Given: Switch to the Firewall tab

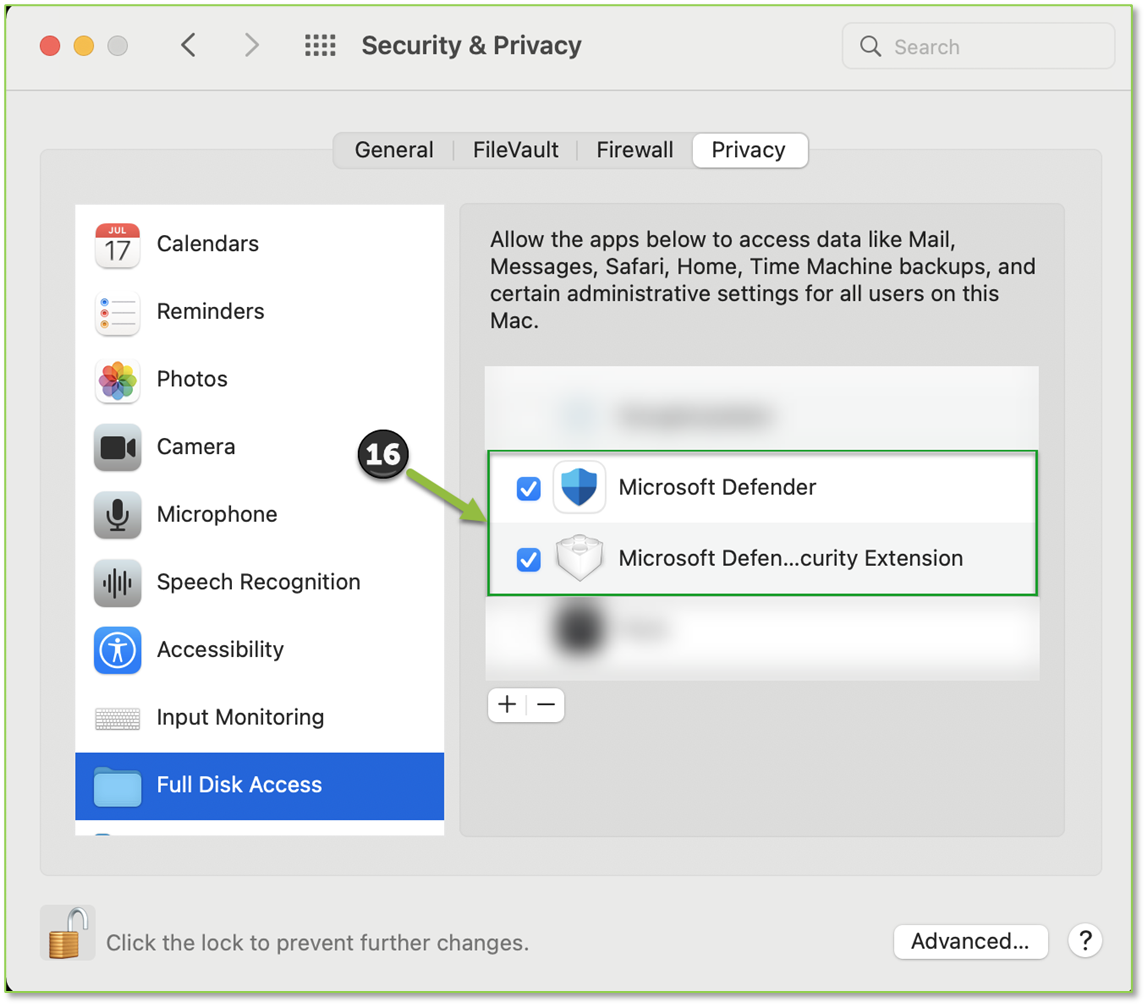Looking at the screenshot, I should tap(635, 150).
